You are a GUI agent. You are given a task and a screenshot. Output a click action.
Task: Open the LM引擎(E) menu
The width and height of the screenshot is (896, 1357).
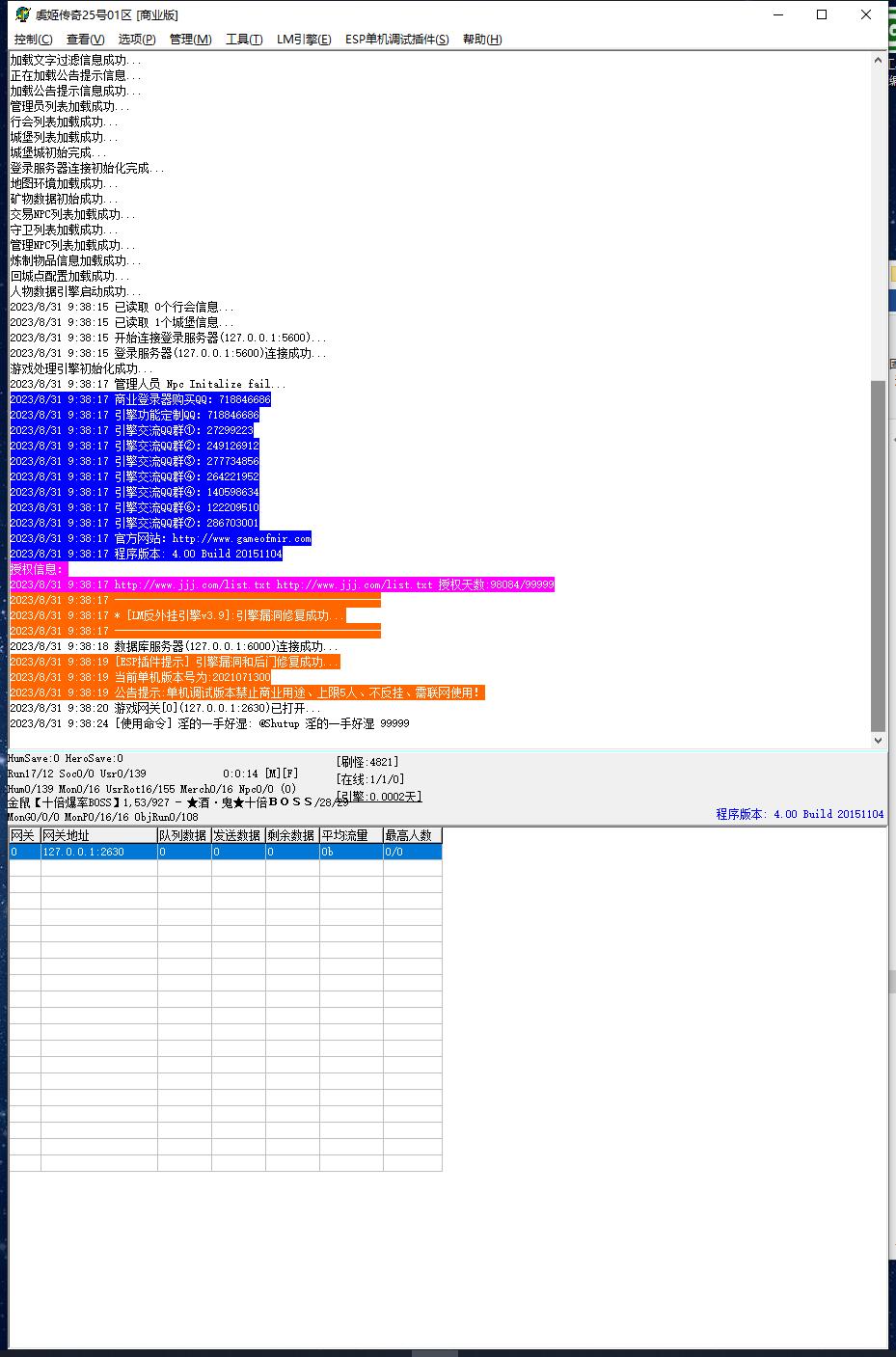click(x=303, y=40)
